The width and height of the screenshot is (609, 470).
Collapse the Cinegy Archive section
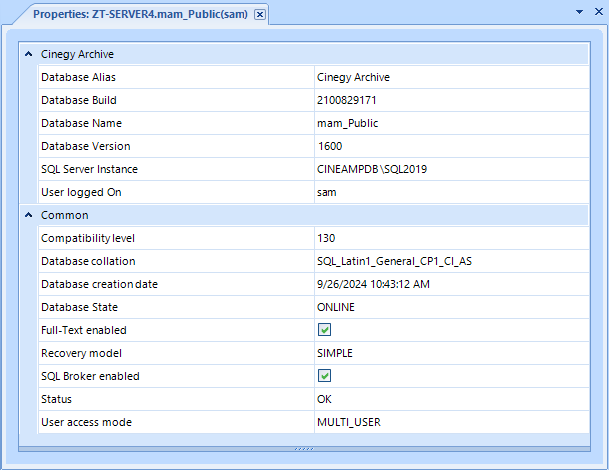coord(28,54)
